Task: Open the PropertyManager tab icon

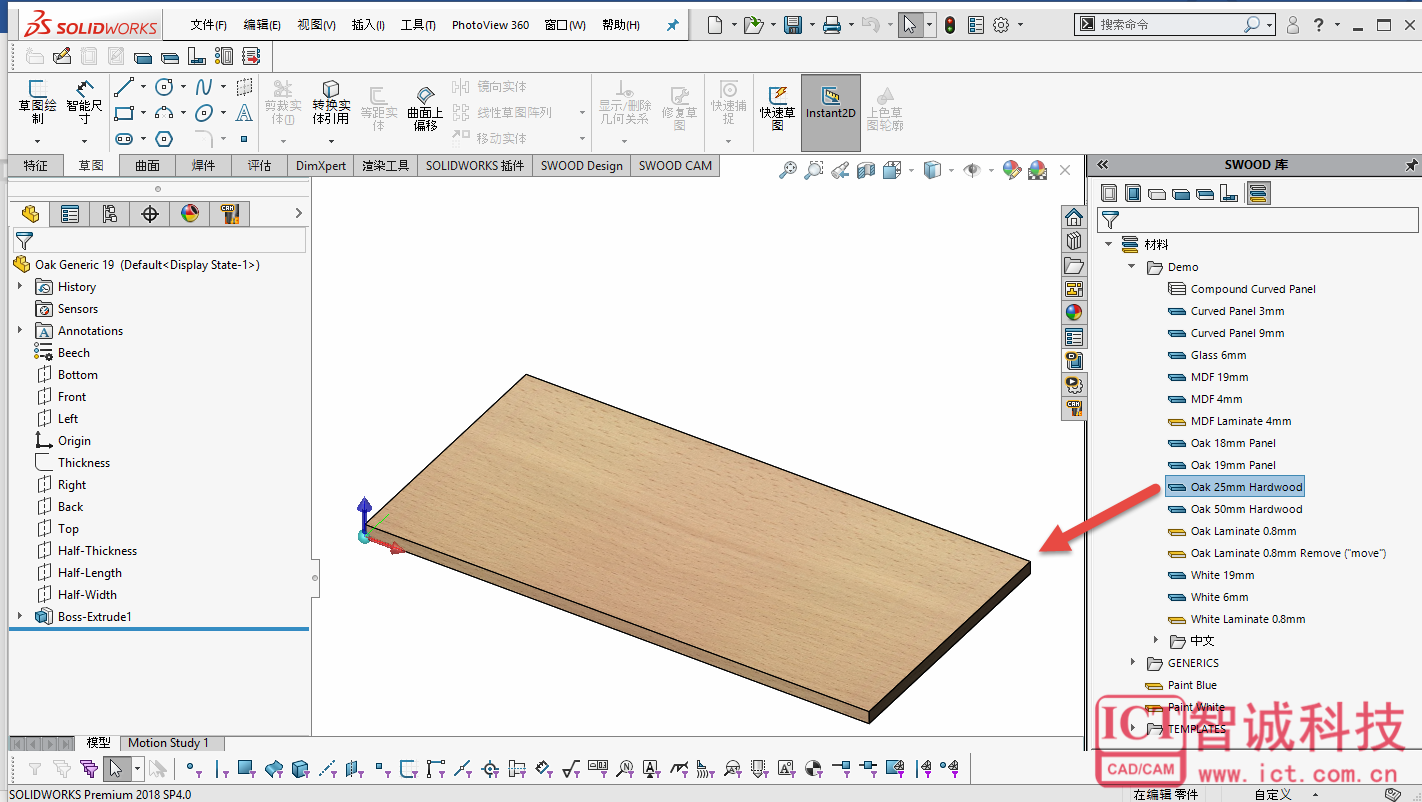Action: click(70, 213)
